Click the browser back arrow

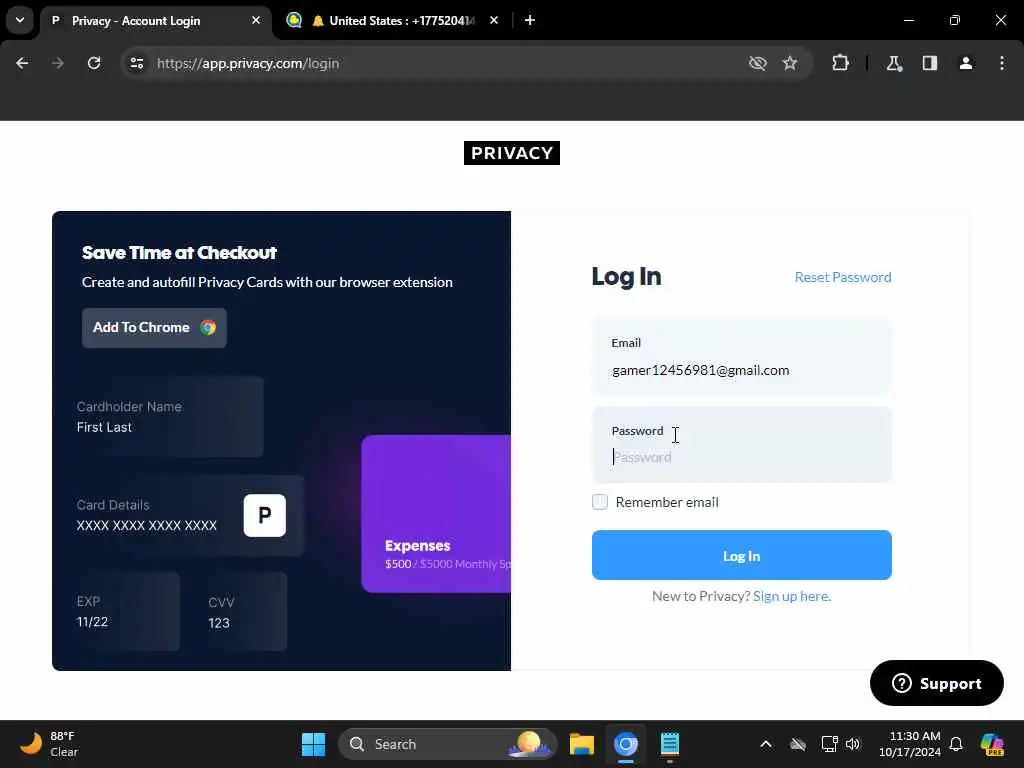(22, 63)
